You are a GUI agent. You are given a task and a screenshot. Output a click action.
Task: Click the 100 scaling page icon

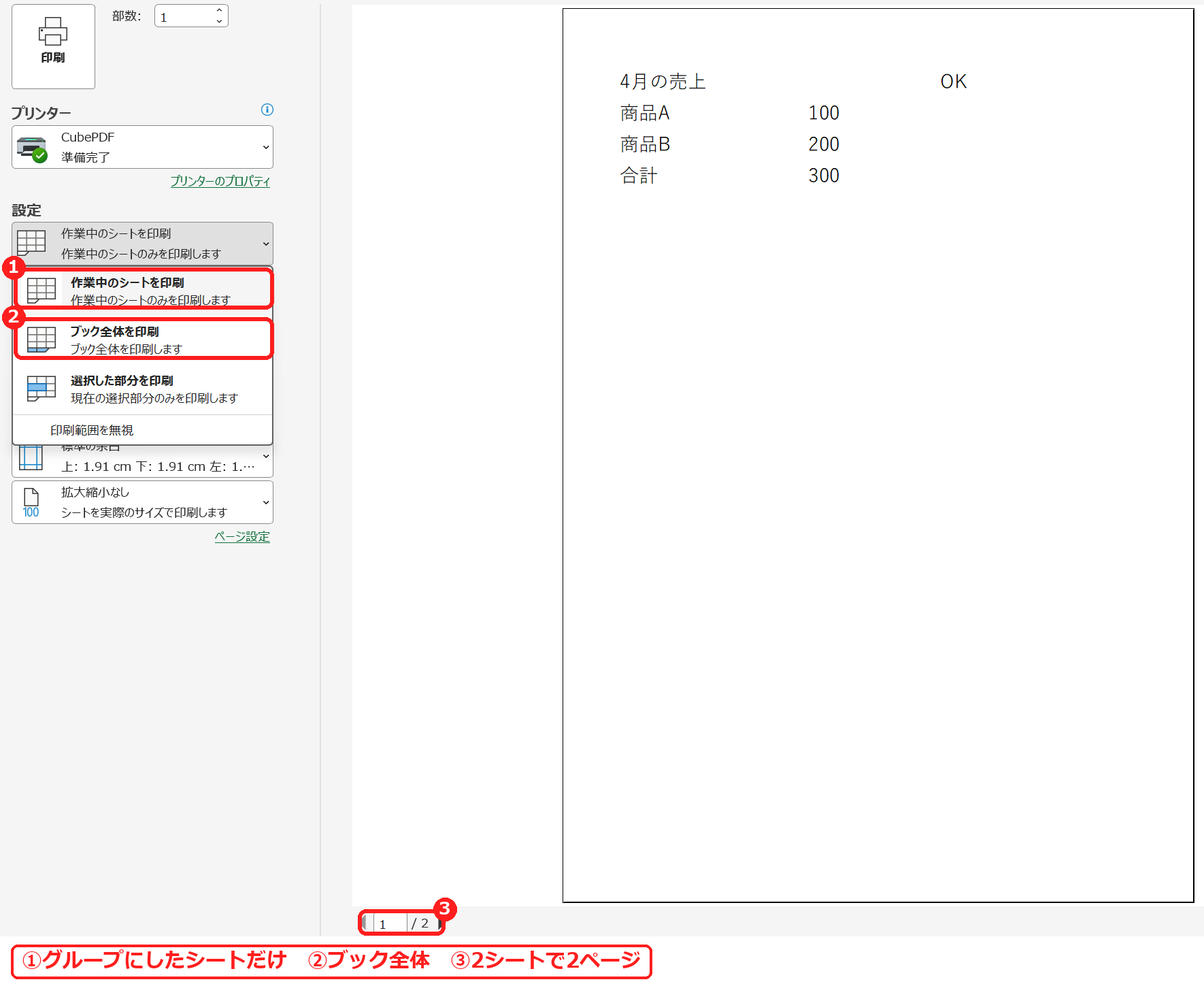[31, 503]
